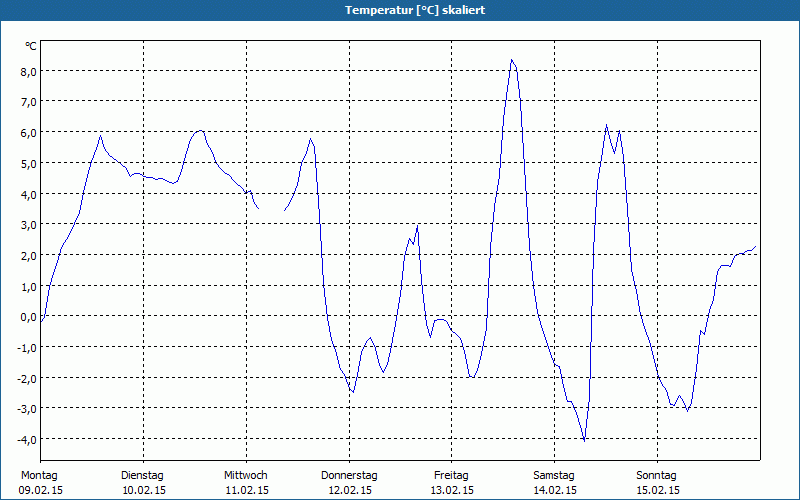Click the lowest curve point near -4°C

tap(584, 440)
